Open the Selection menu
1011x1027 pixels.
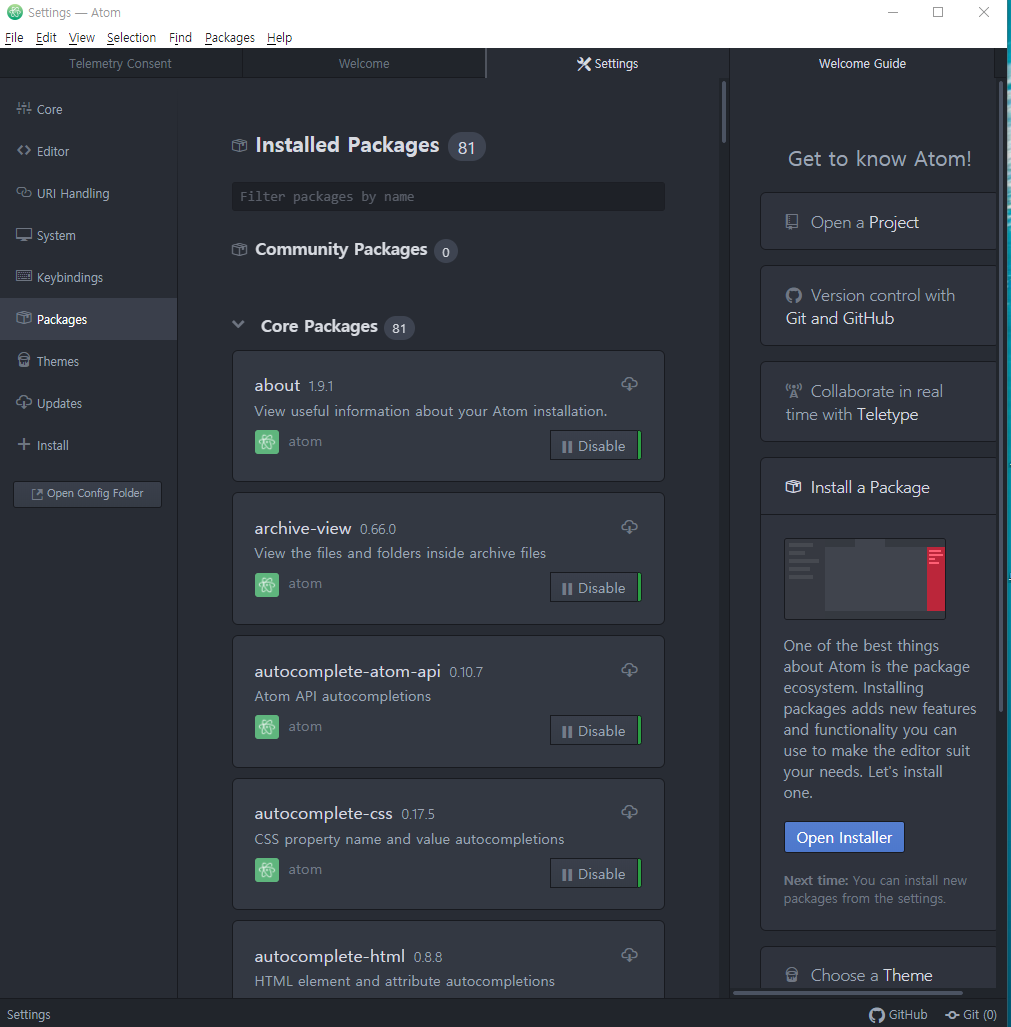(132, 37)
